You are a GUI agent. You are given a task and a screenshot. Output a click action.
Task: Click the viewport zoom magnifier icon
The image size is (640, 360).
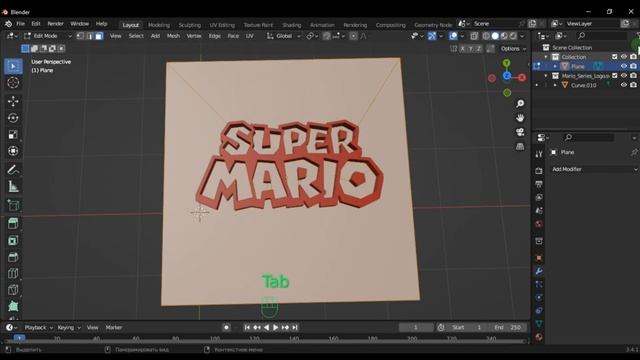[520, 104]
